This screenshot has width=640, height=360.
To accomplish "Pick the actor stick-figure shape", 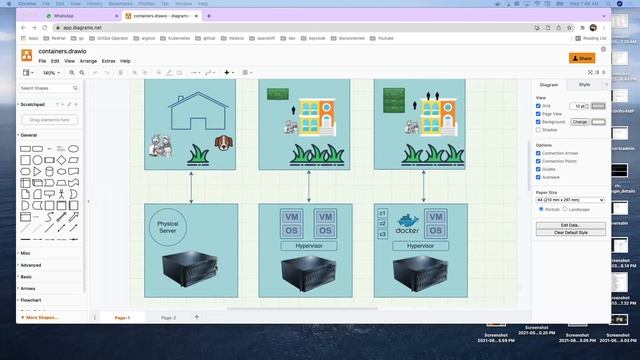I will (62, 194).
